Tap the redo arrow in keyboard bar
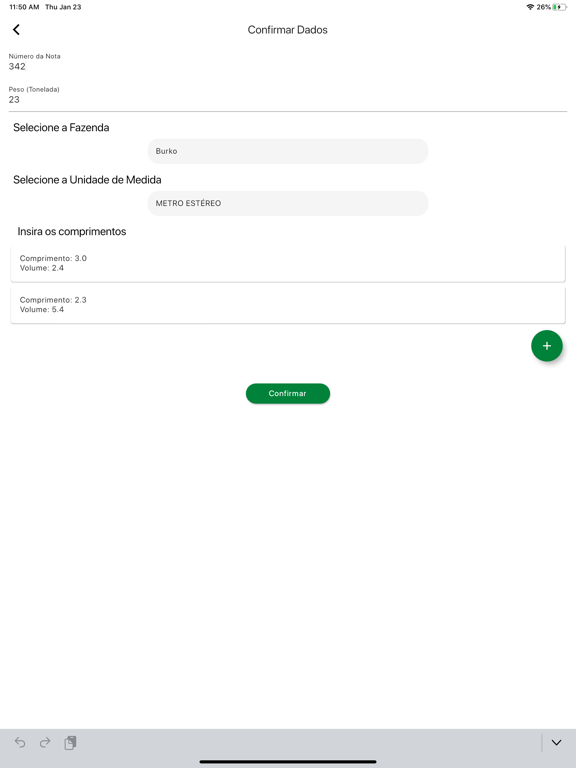Image resolution: width=576 pixels, height=768 pixels. pos(45,743)
